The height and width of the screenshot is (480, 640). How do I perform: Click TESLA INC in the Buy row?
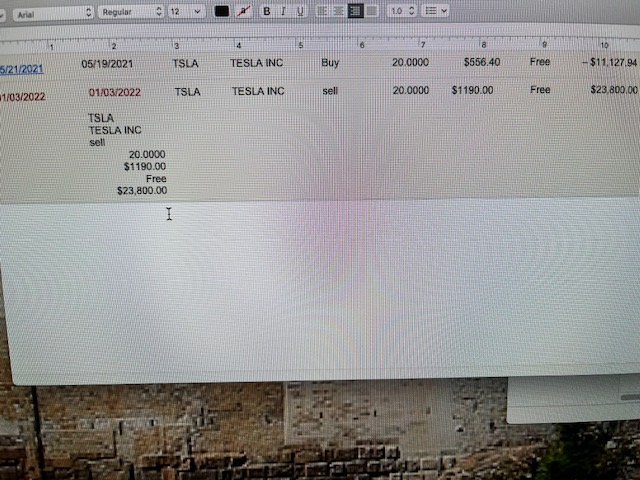[x=256, y=63]
